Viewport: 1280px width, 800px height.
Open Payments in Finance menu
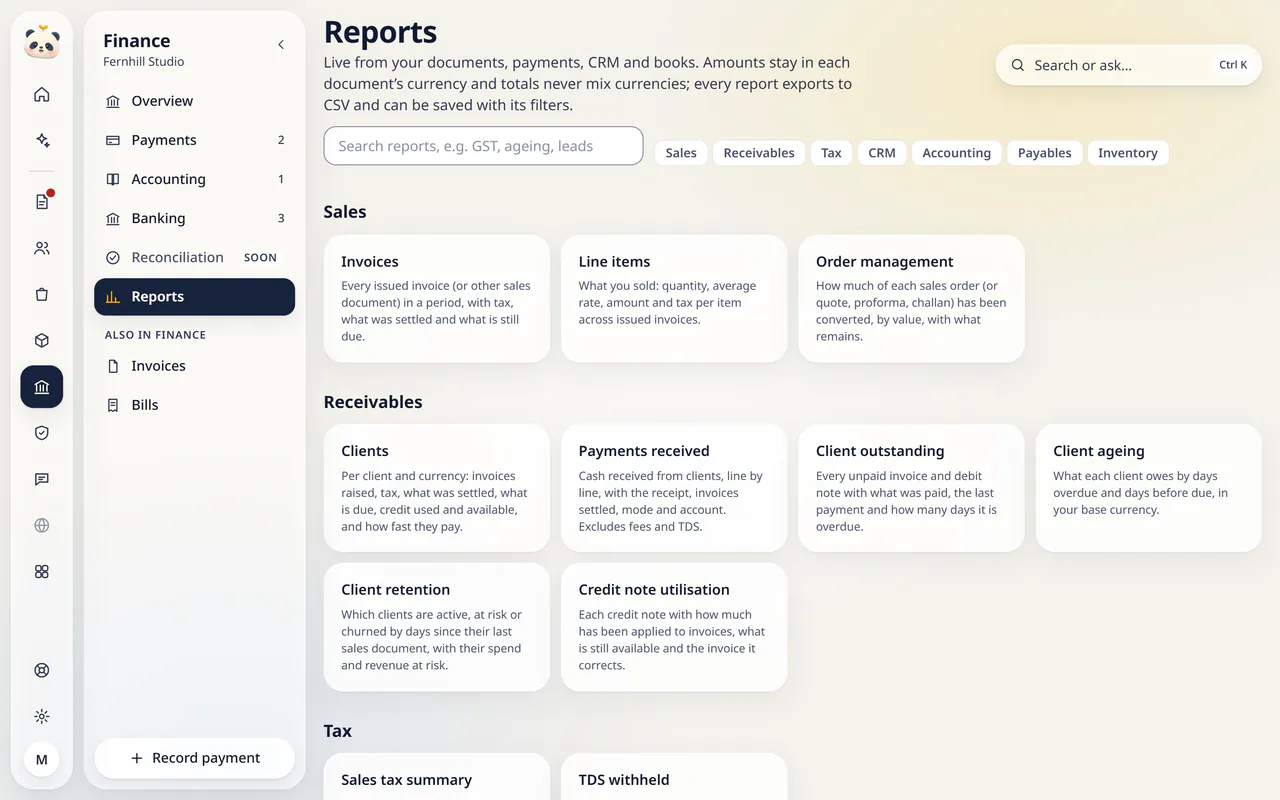point(195,140)
